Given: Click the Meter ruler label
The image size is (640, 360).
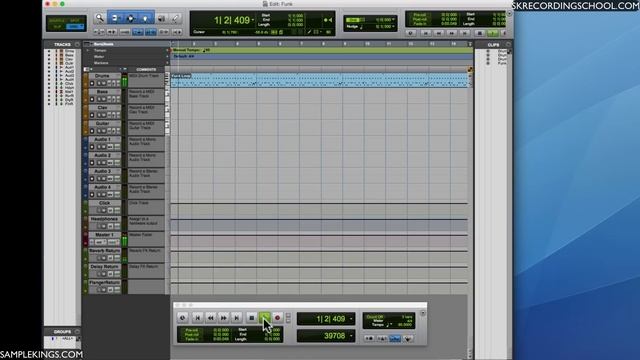Looking at the screenshot, I should (x=99, y=57).
